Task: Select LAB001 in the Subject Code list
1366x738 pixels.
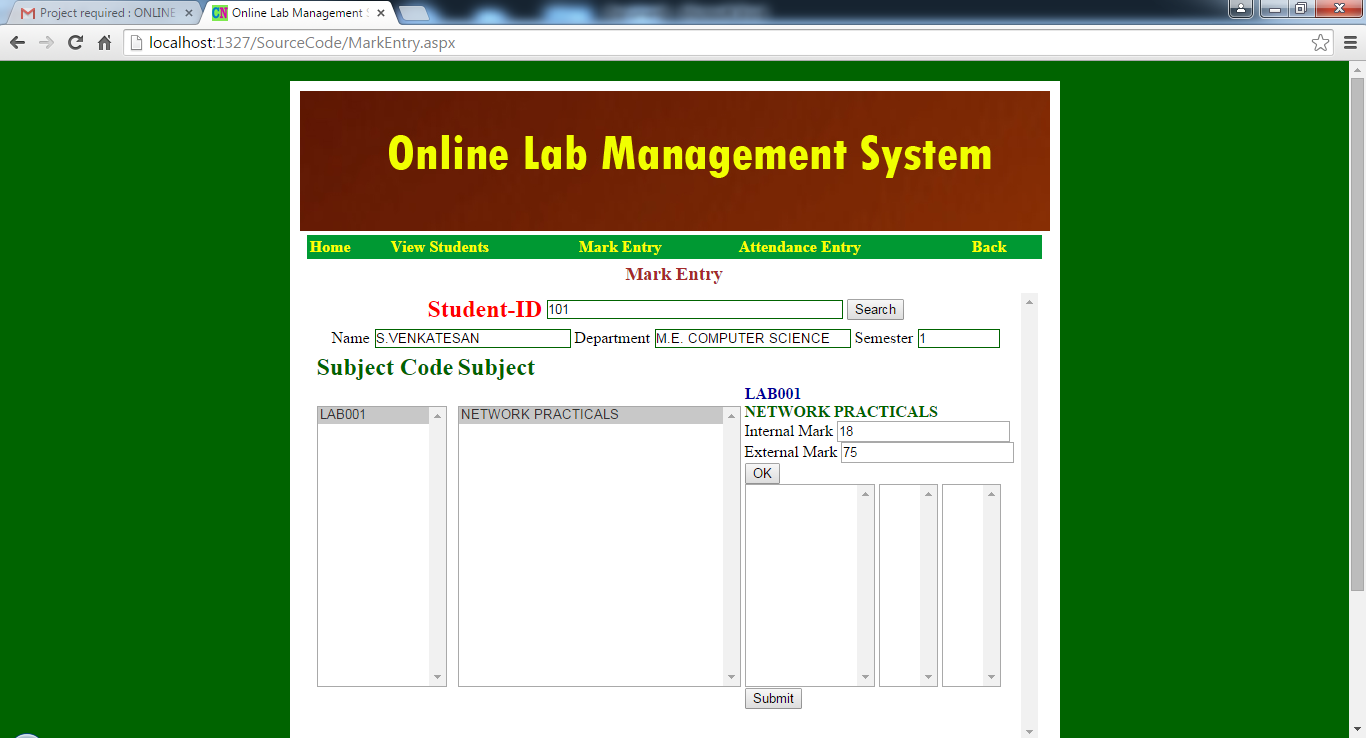Action: [373, 415]
